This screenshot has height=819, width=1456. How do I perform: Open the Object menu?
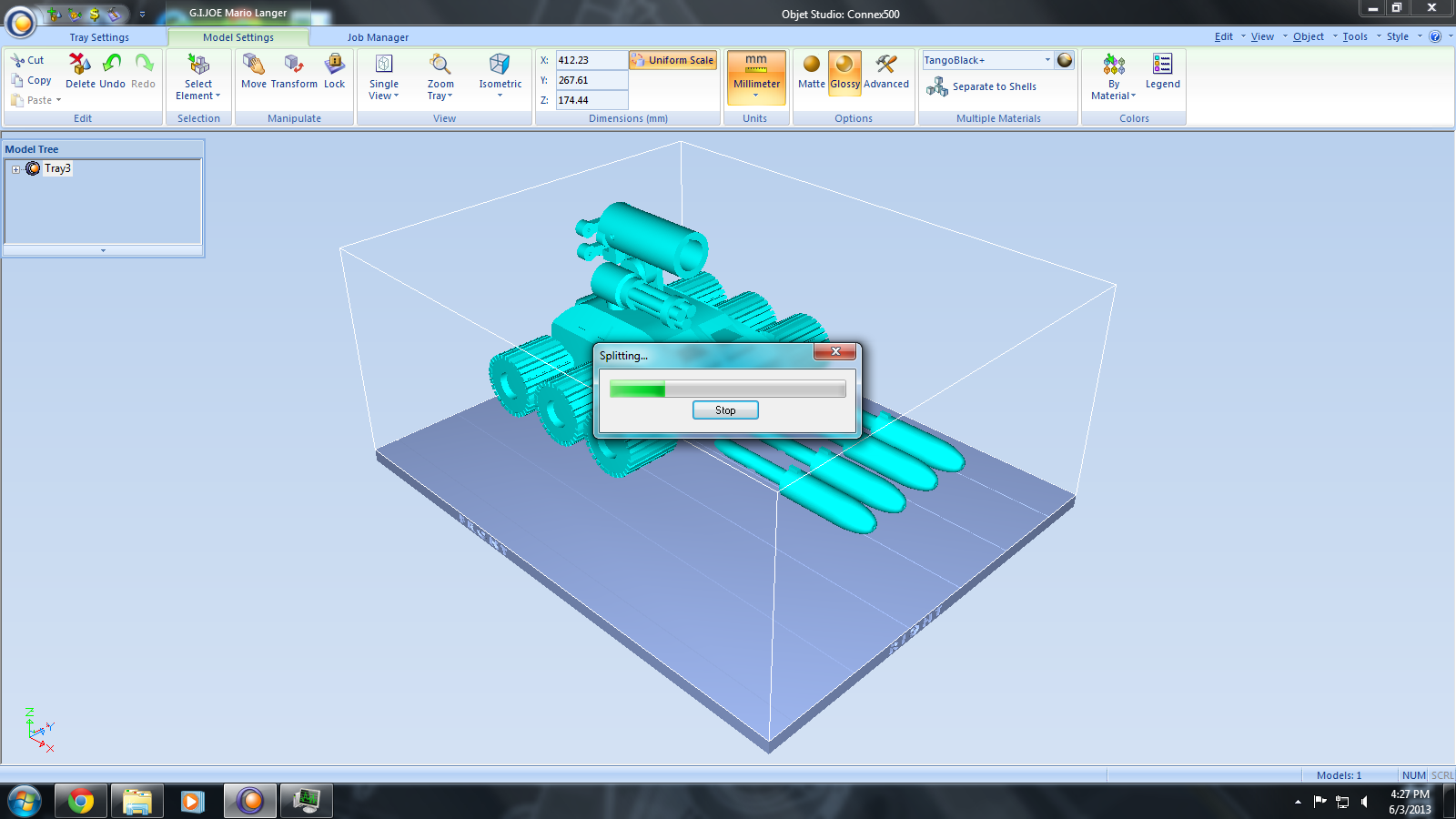[1309, 36]
